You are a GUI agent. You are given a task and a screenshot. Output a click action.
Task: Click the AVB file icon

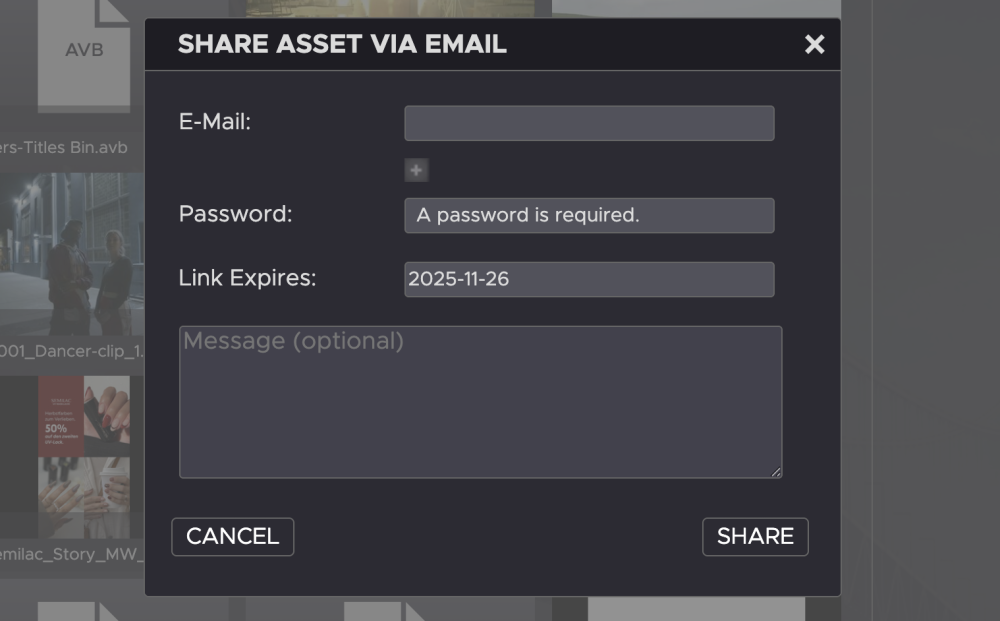(84, 50)
